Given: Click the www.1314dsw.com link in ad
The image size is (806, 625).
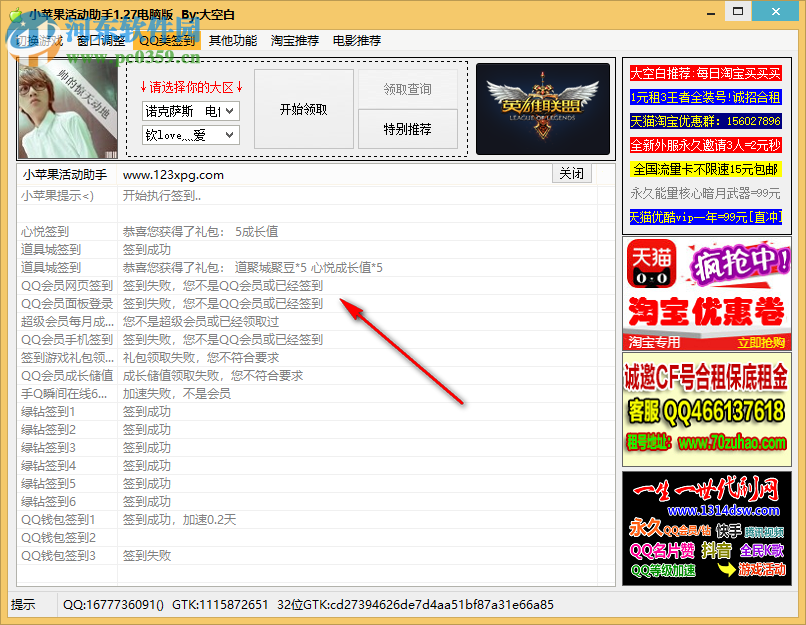Looking at the screenshot, I should pyautogui.click(x=723, y=510).
